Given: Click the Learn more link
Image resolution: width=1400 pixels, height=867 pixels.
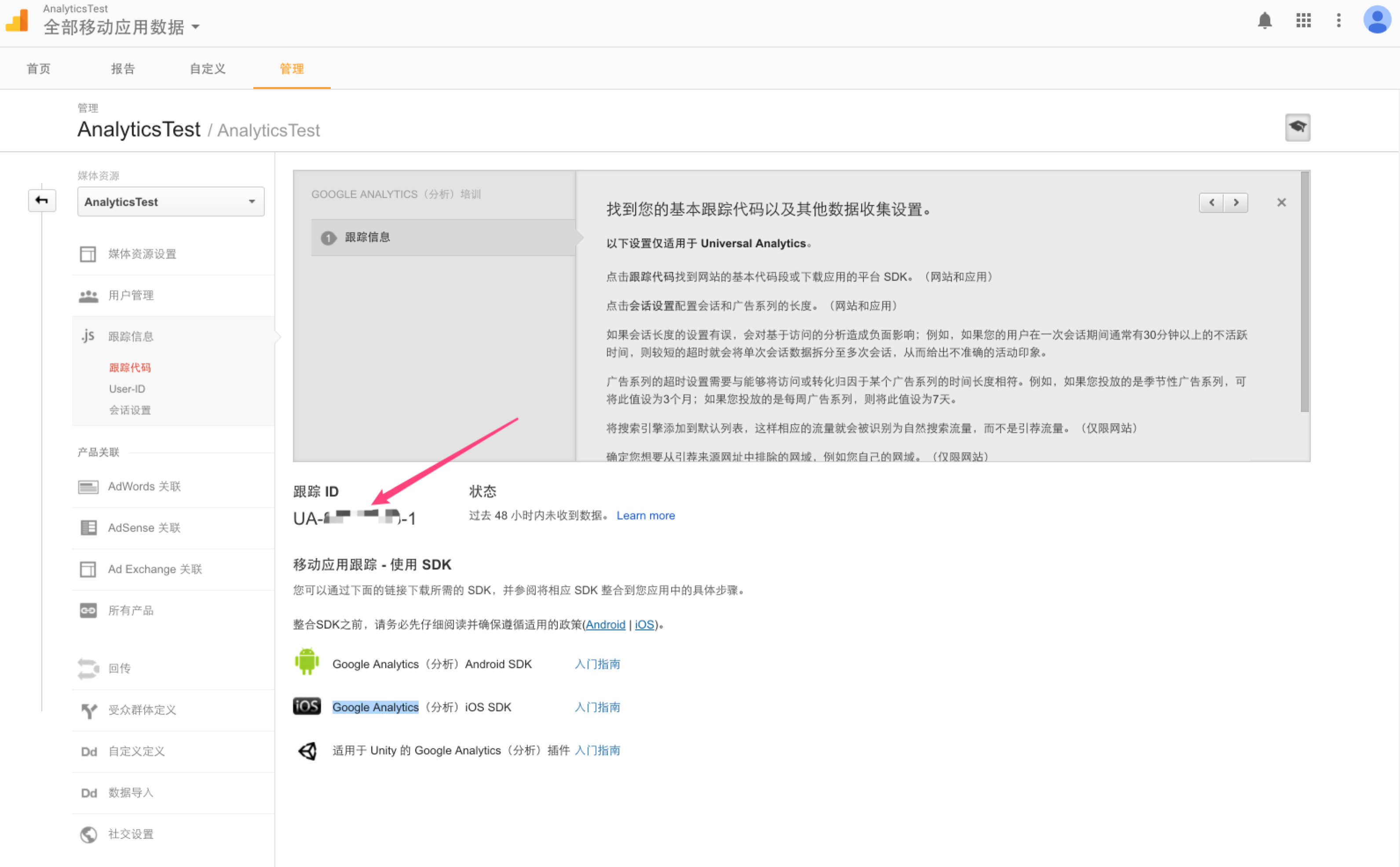Looking at the screenshot, I should tap(646, 516).
